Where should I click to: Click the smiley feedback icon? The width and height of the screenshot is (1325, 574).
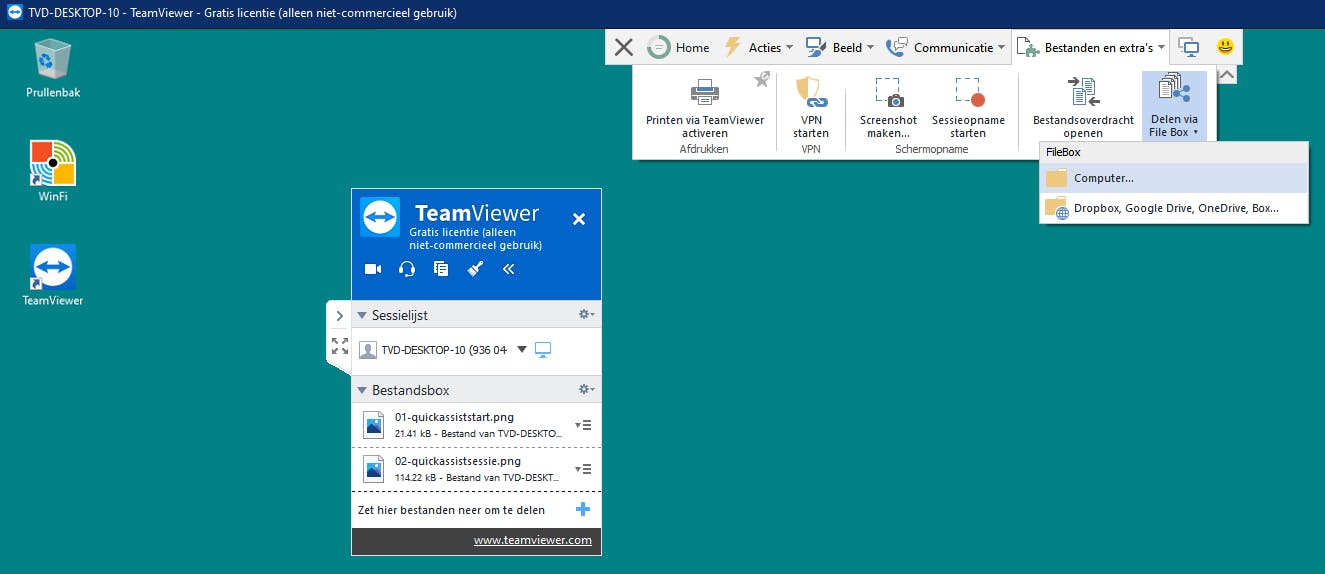[1224, 46]
